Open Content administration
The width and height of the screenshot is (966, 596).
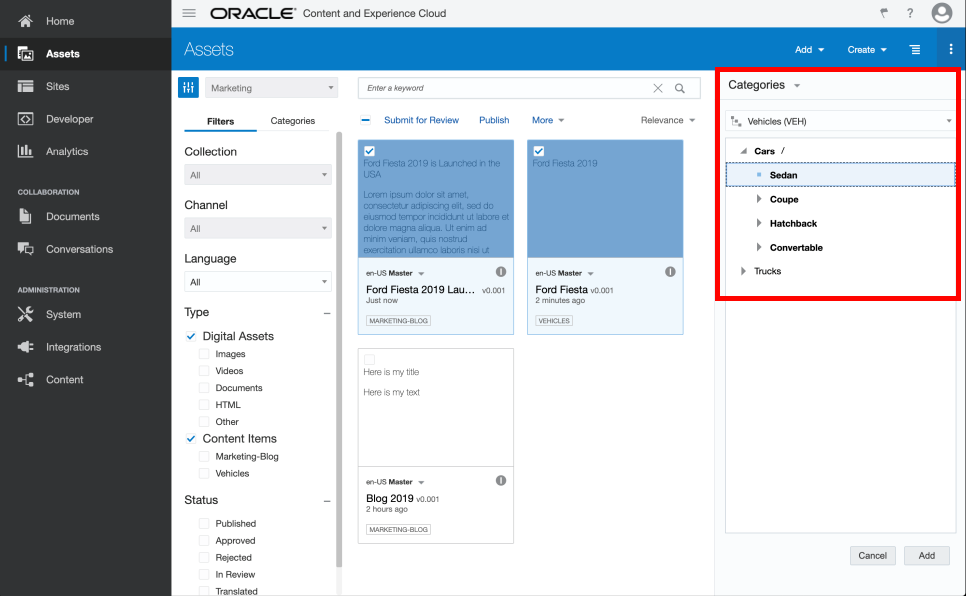point(64,380)
